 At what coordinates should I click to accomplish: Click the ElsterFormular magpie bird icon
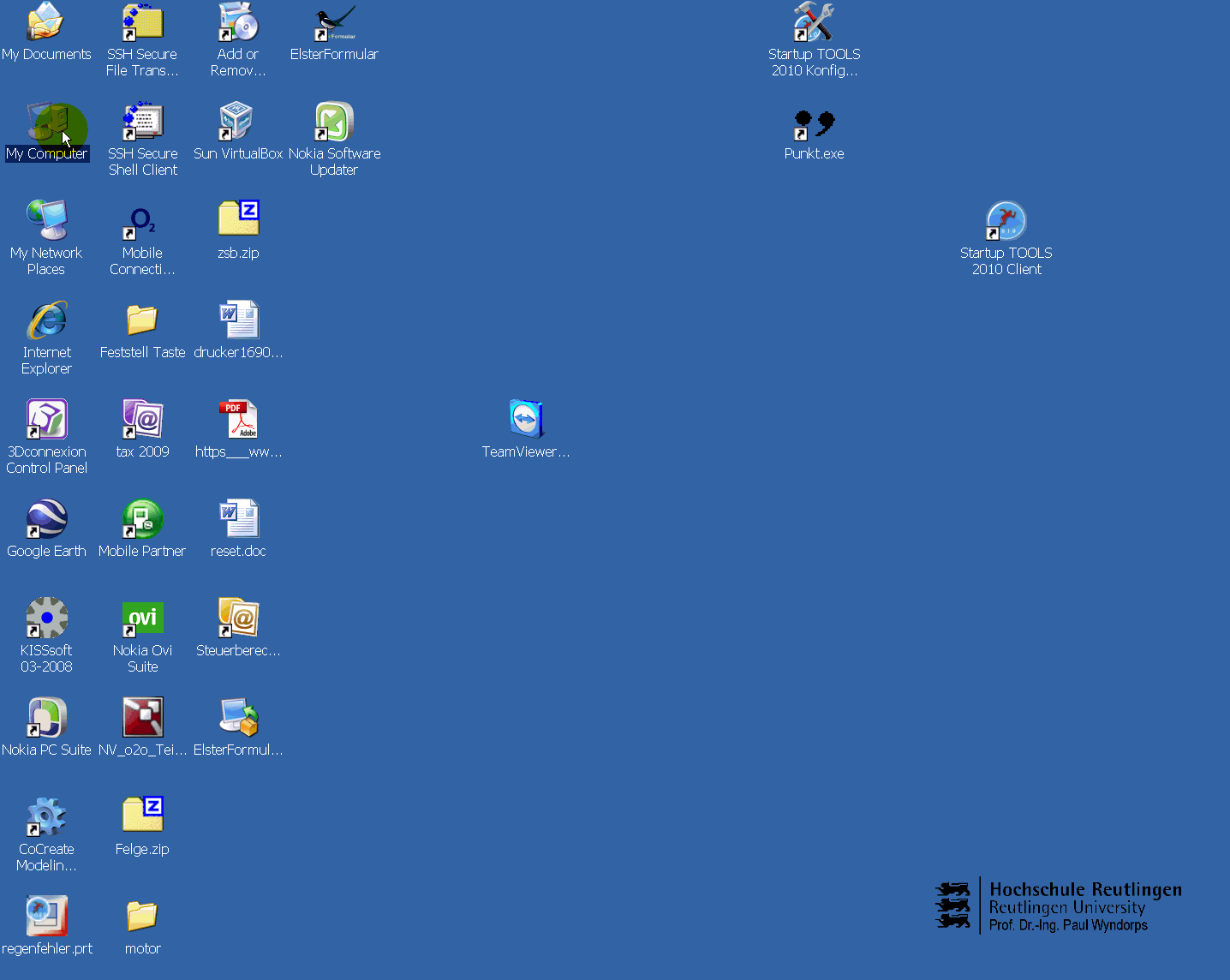(334, 22)
